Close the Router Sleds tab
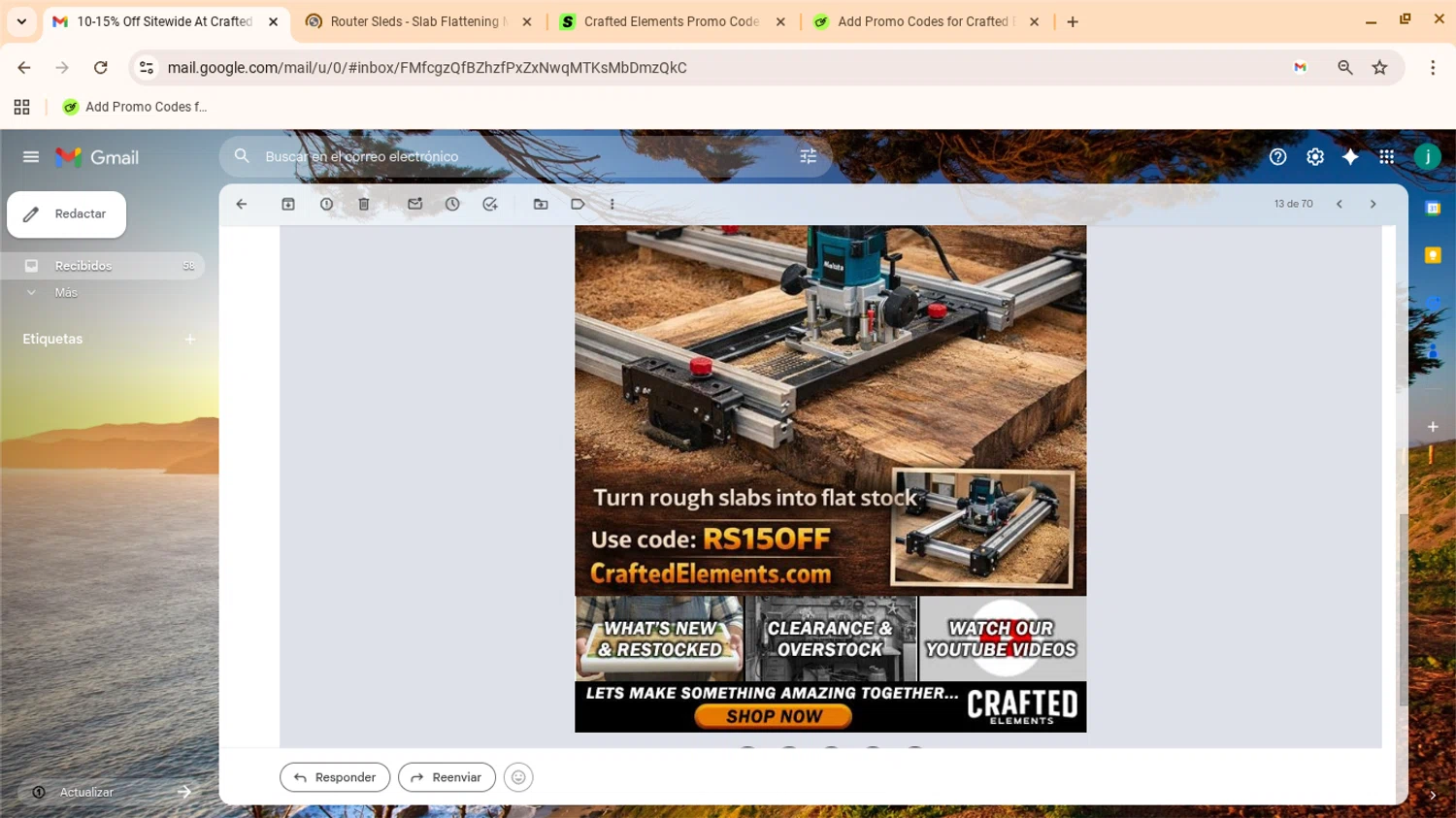1456x818 pixels. point(527,21)
